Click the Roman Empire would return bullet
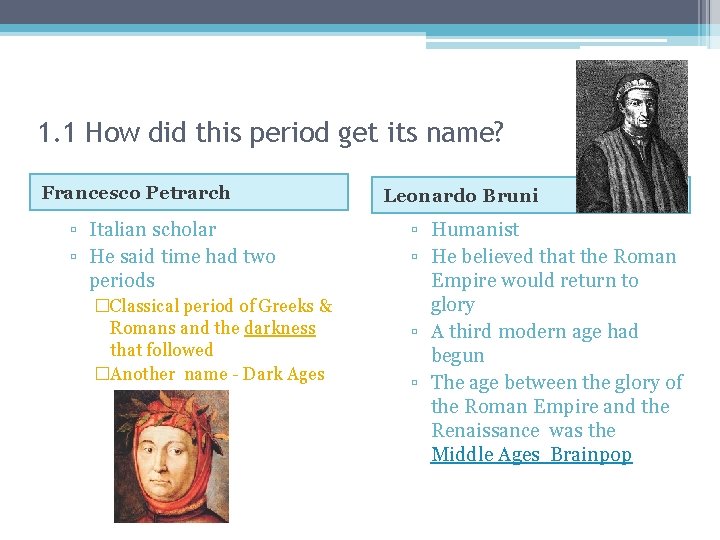Viewport: 720px width, 540px height. click(x=553, y=280)
